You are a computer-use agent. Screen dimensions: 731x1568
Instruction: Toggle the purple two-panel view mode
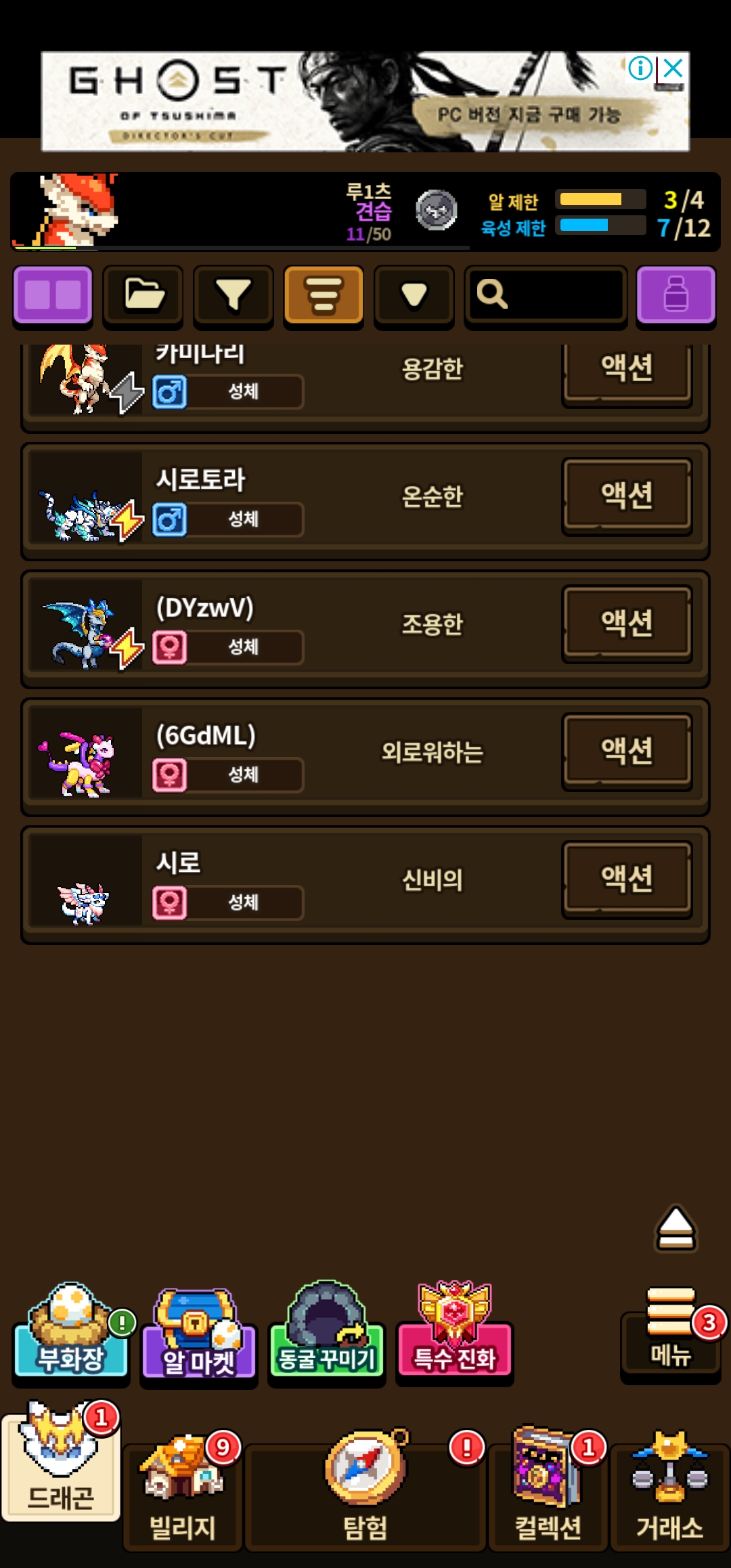tap(53, 296)
